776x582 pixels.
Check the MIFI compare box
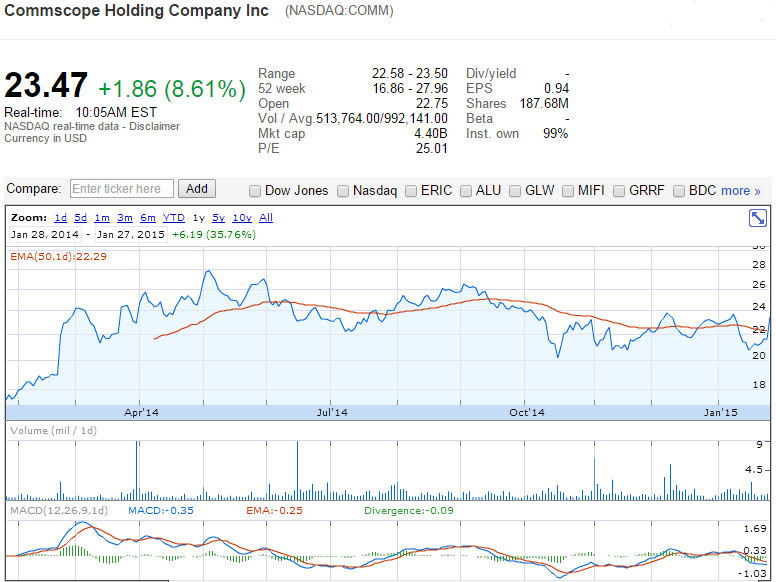point(568,191)
